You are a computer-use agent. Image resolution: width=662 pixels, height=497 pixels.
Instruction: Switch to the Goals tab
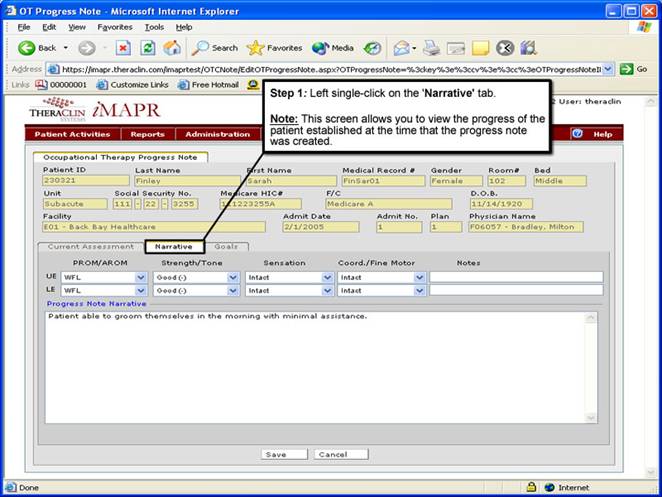226,246
